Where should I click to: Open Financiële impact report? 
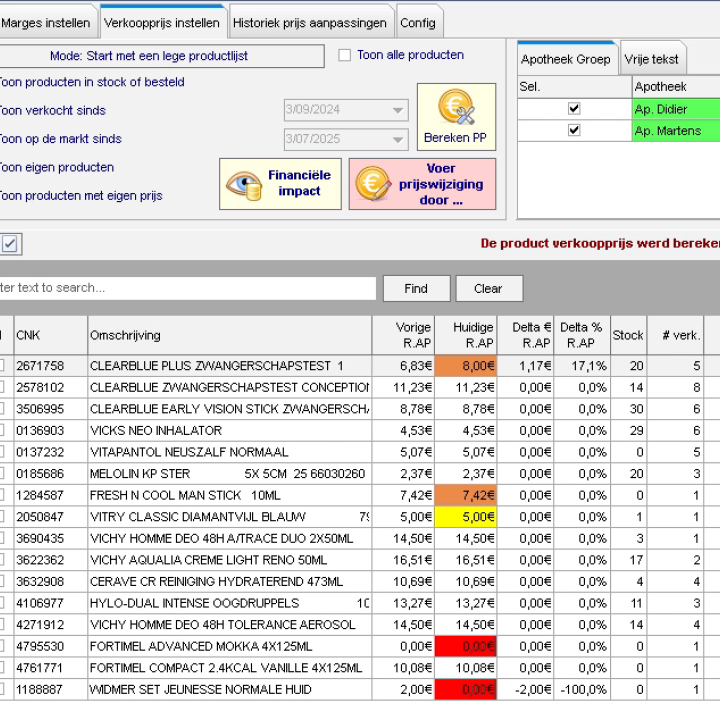point(280,184)
